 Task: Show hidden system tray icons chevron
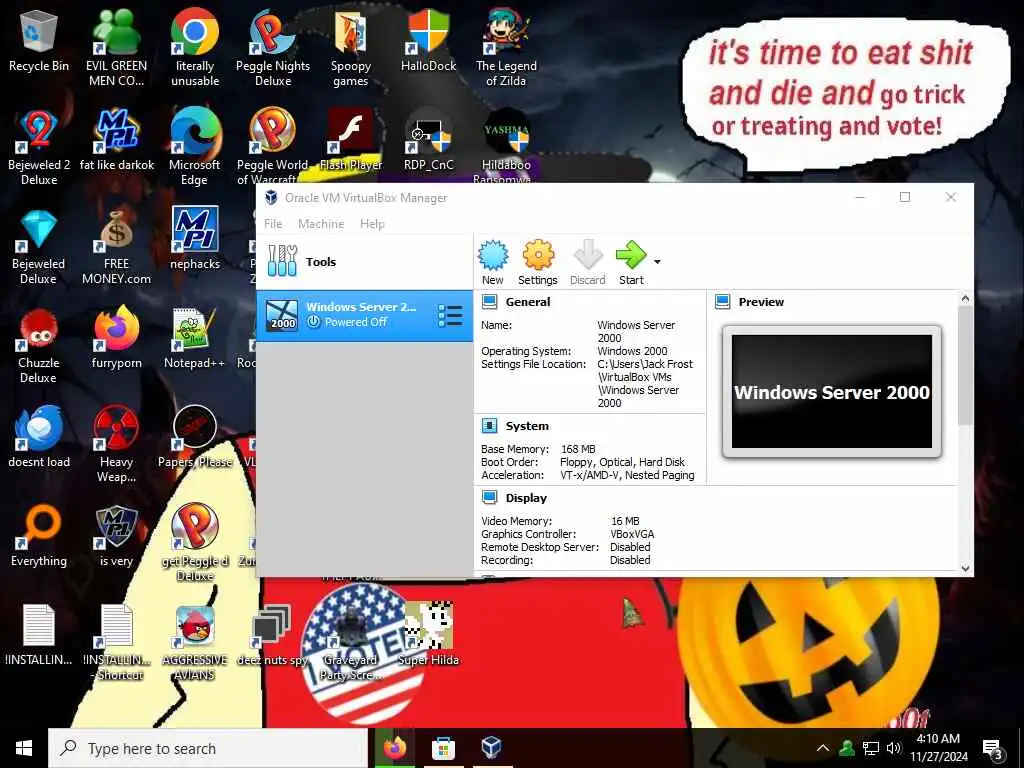(x=823, y=748)
